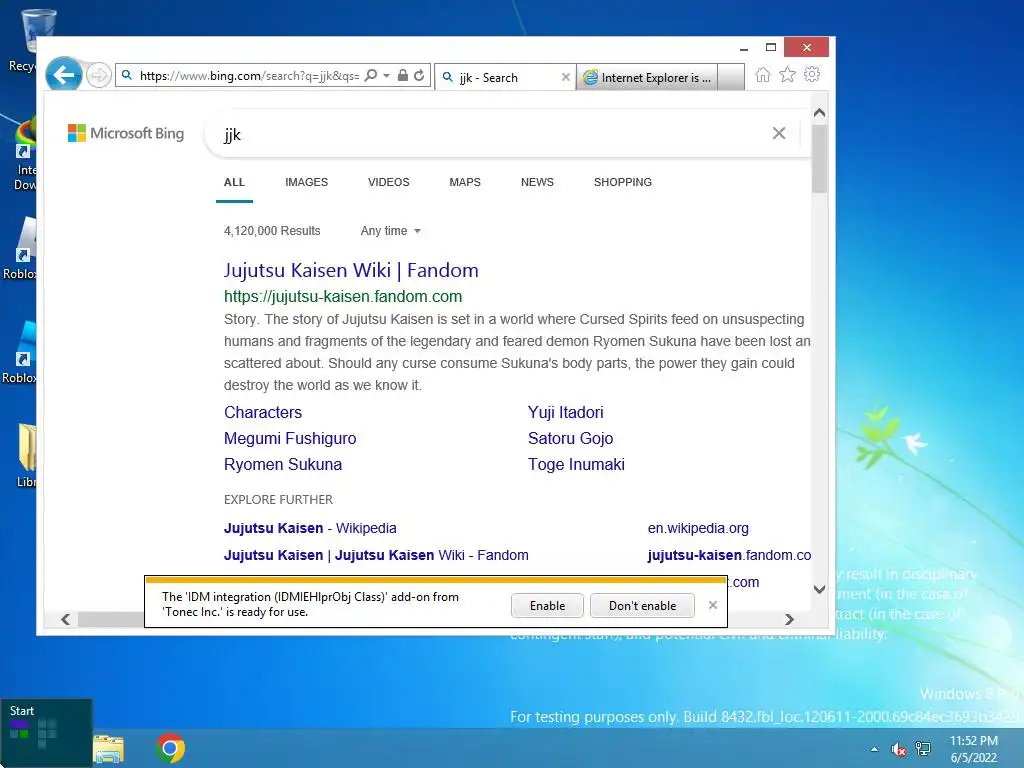This screenshot has height=768, width=1024.
Task: Close the 'jjk - Search' tab
Action: [x=566, y=77]
